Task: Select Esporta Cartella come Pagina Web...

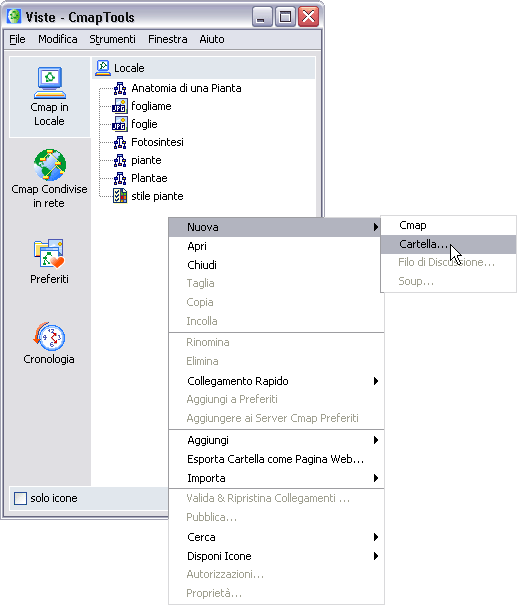Action: 276,459
